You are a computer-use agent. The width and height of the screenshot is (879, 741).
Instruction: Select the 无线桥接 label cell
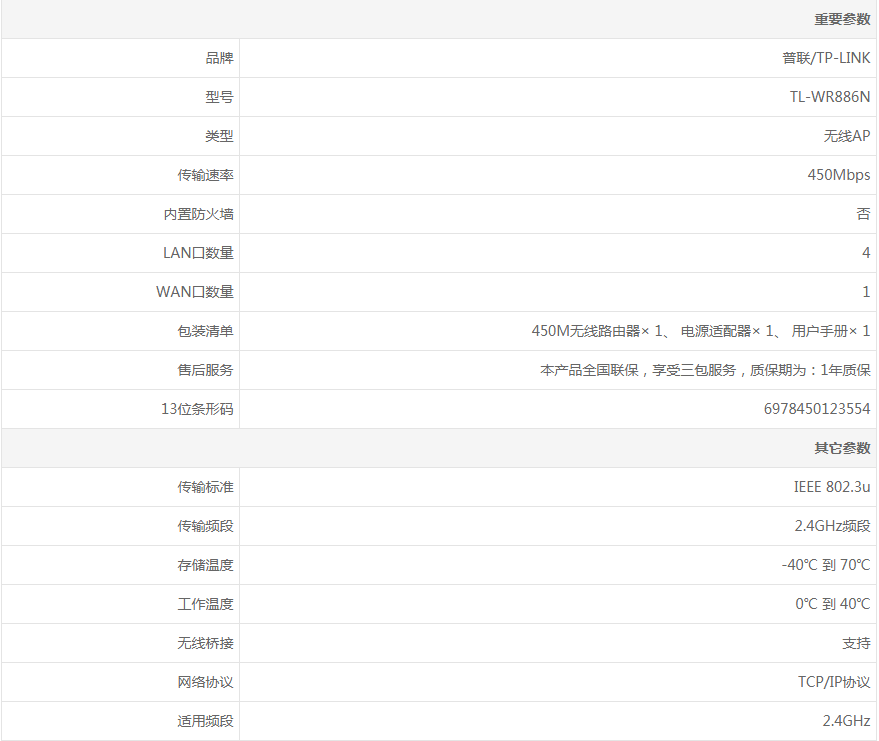pos(121,643)
